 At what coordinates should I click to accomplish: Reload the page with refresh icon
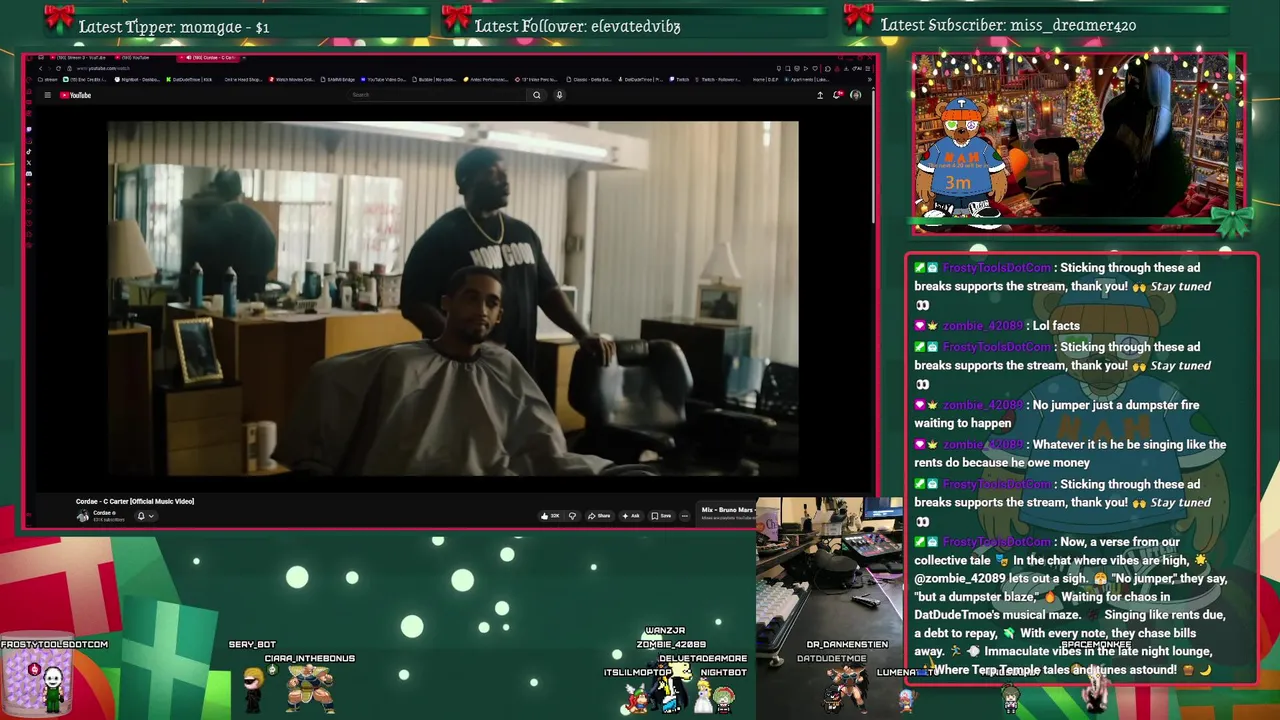(58, 68)
